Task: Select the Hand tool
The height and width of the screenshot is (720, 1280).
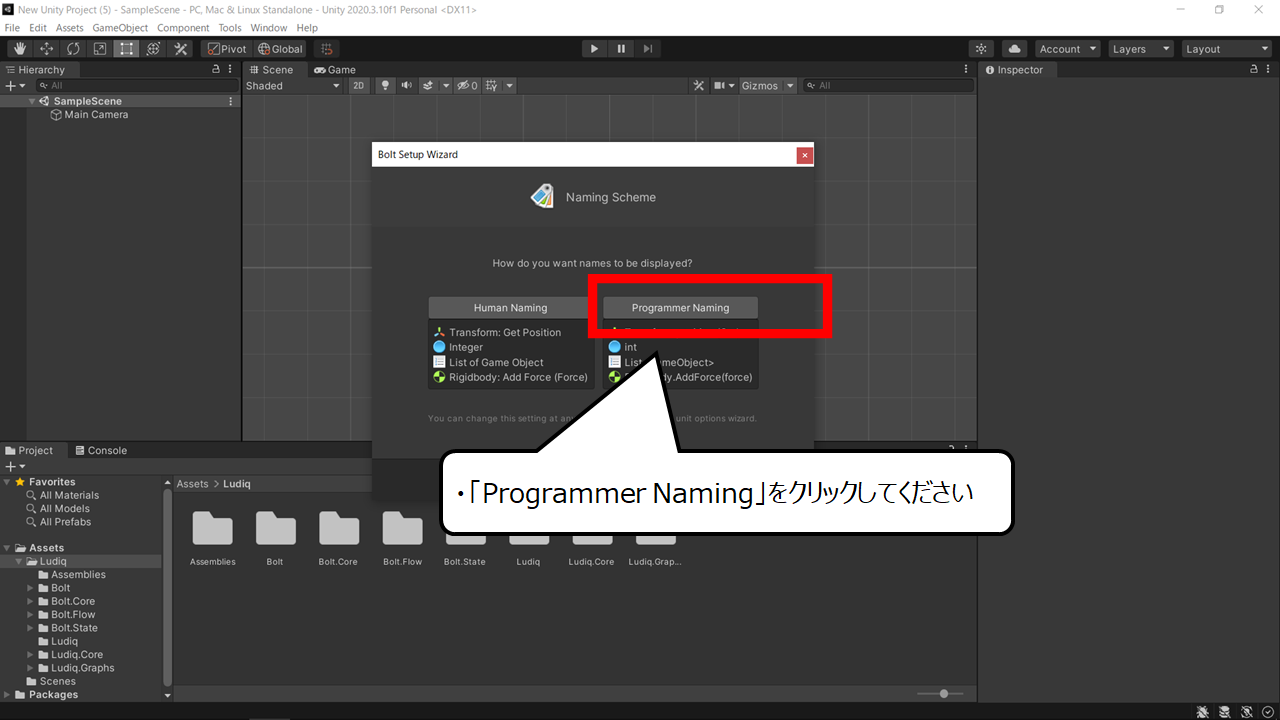Action: [x=19, y=49]
